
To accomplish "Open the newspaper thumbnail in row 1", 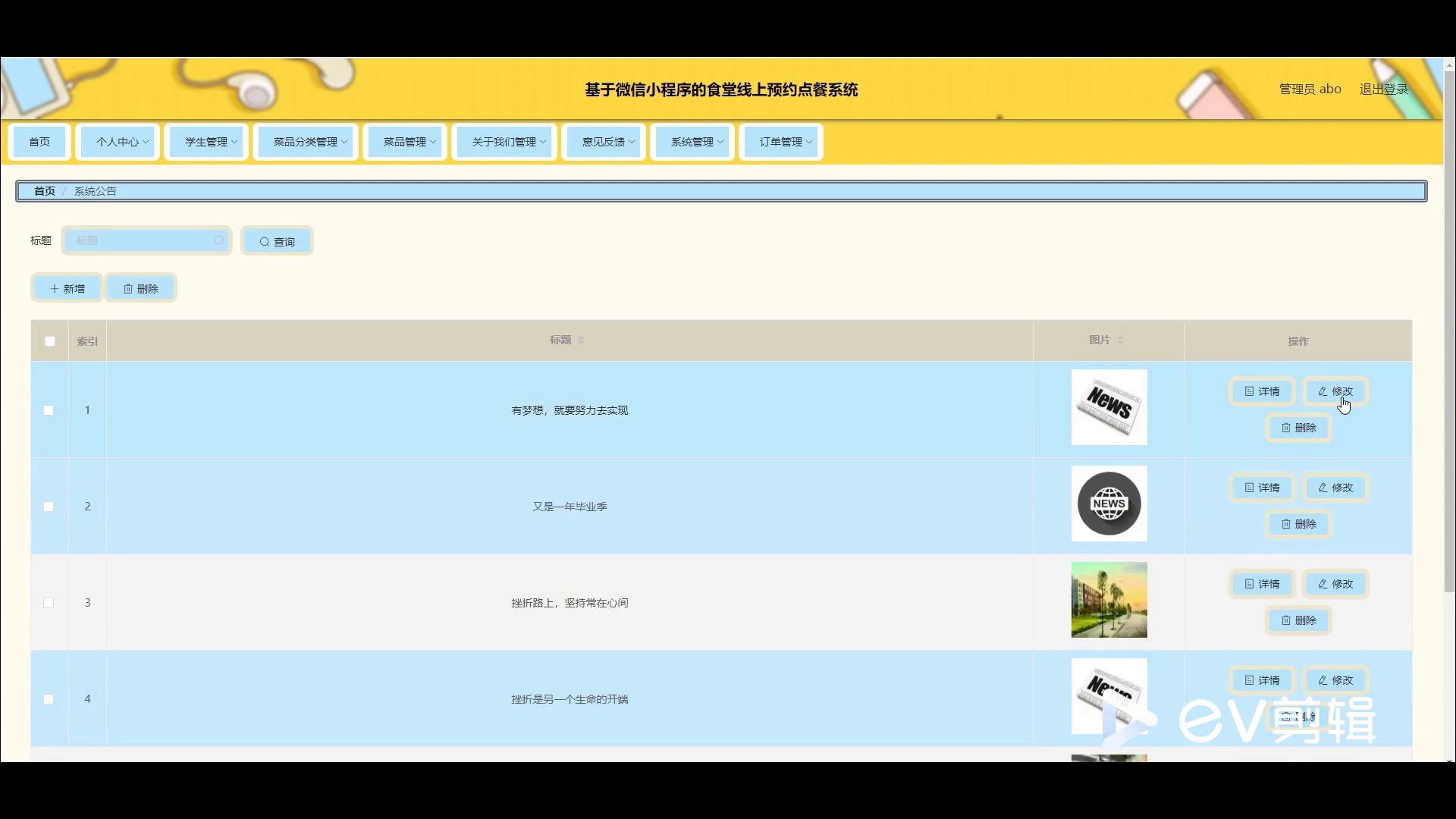I will 1109,407.
